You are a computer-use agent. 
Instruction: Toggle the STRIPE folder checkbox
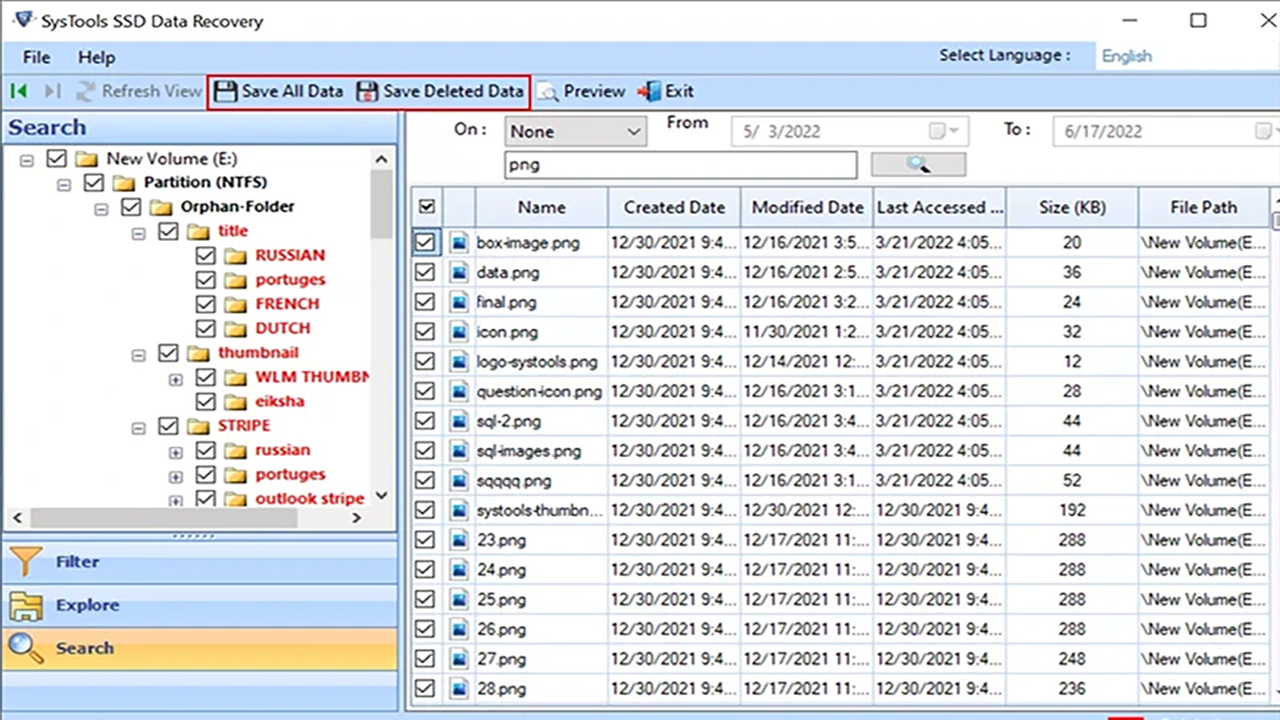(168, 426)
